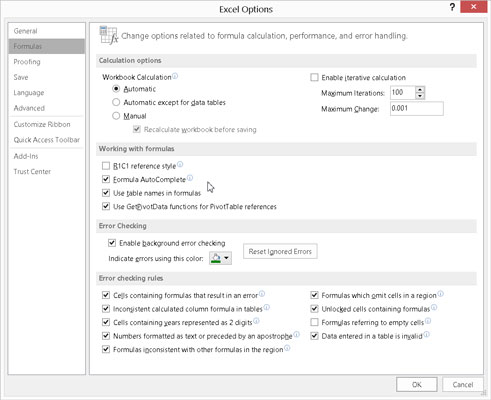Image resolution: width=491 pixels, height=400 pixels.
Task: Click info icon next to R1C1 reference style
Action: (x=180, y=164)
